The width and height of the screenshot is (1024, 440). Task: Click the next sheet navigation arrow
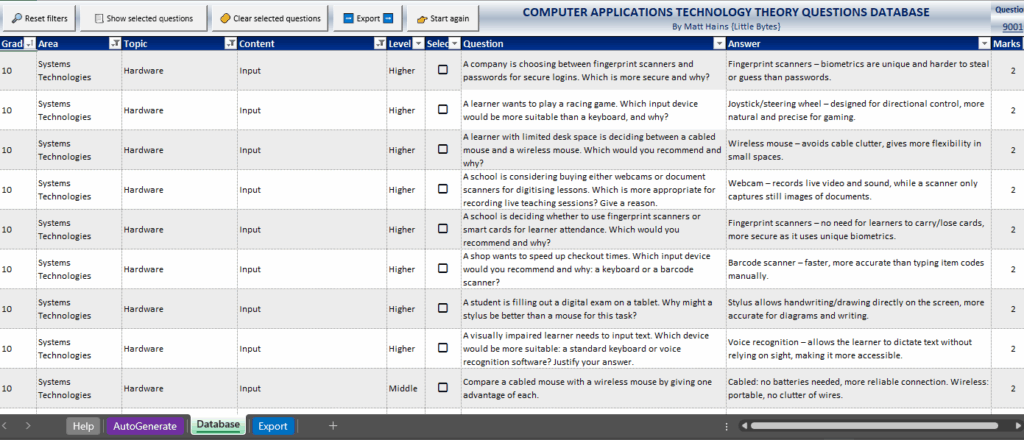point(27,425)
